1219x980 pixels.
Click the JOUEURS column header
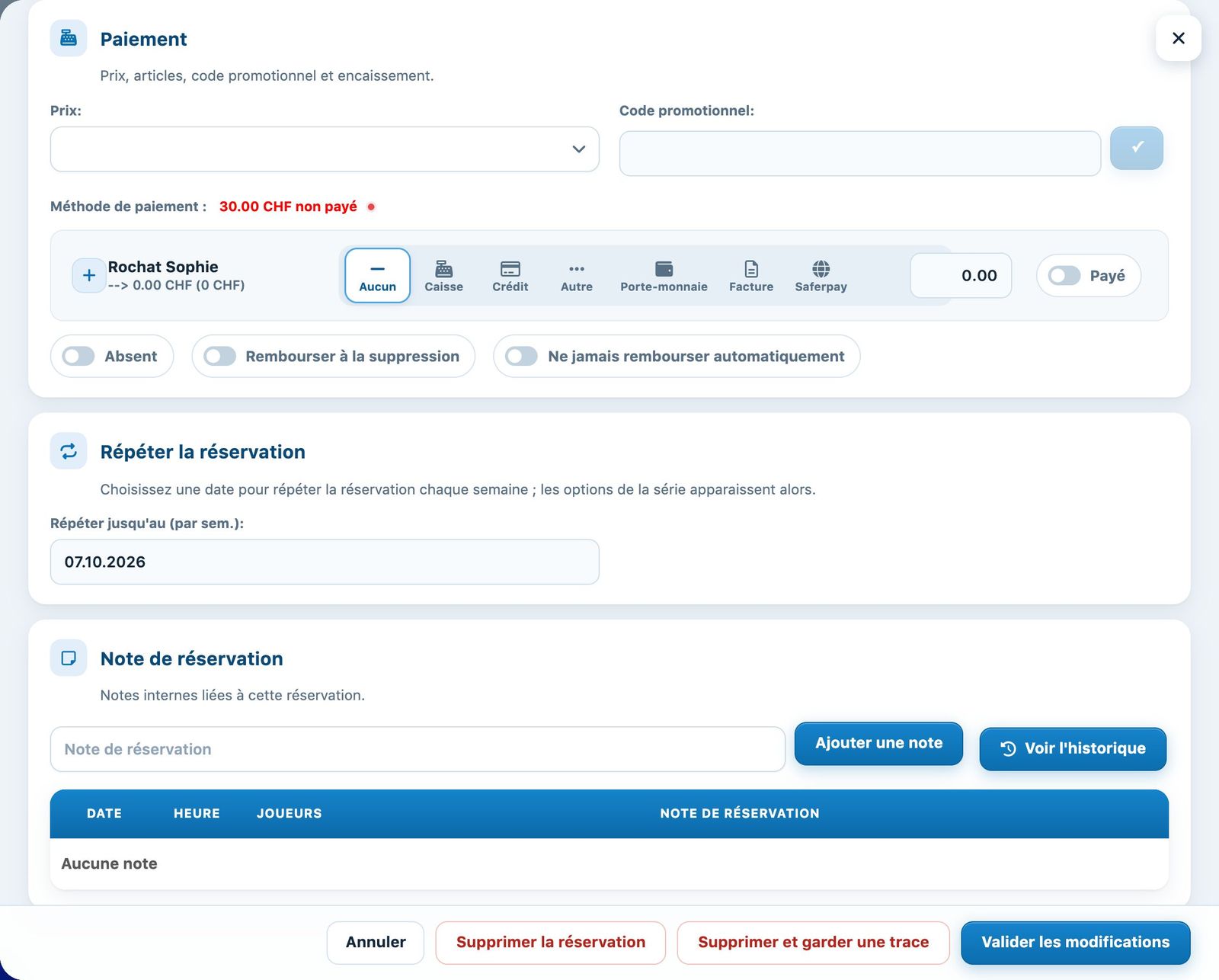tap(289, 813)
